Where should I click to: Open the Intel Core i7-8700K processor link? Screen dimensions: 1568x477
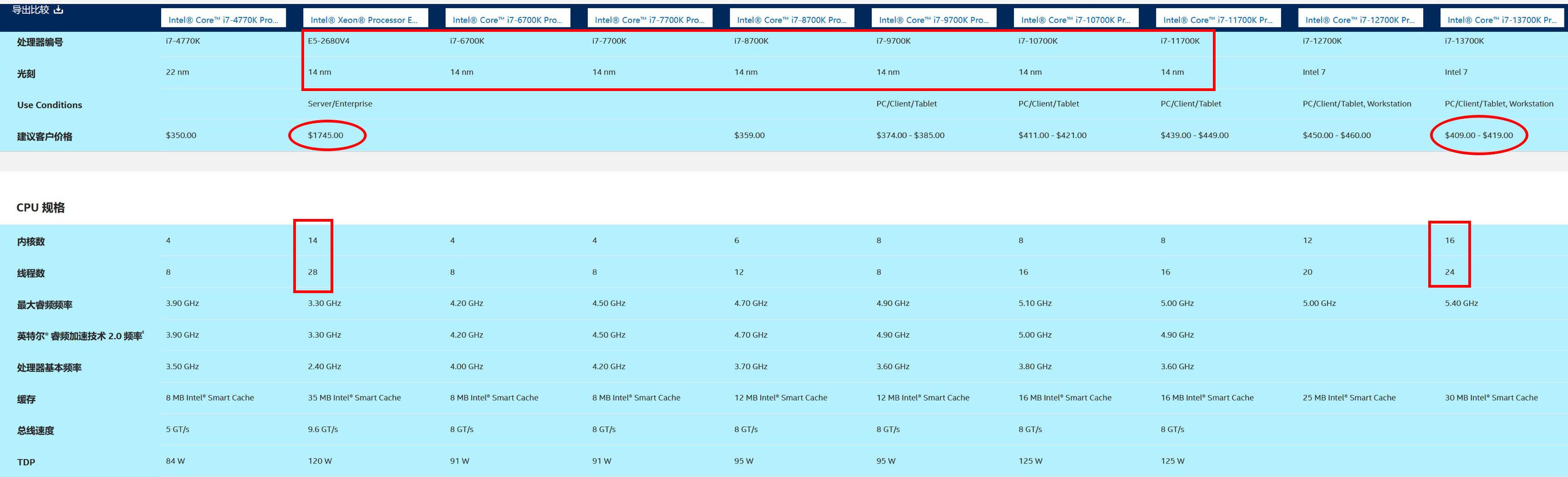791,20
